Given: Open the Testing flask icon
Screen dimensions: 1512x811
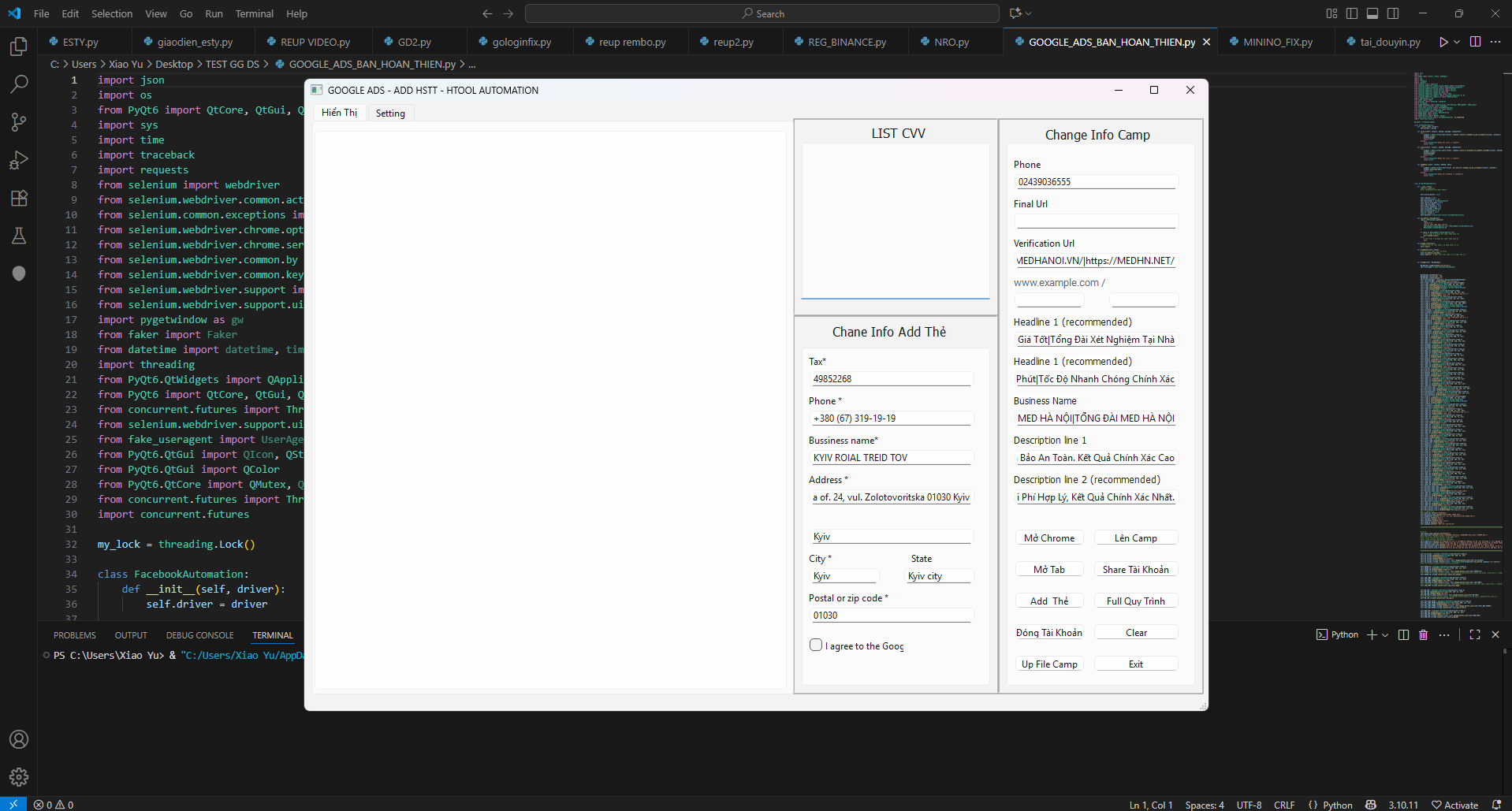Looking at the screenshot, I should pos(19,236).
